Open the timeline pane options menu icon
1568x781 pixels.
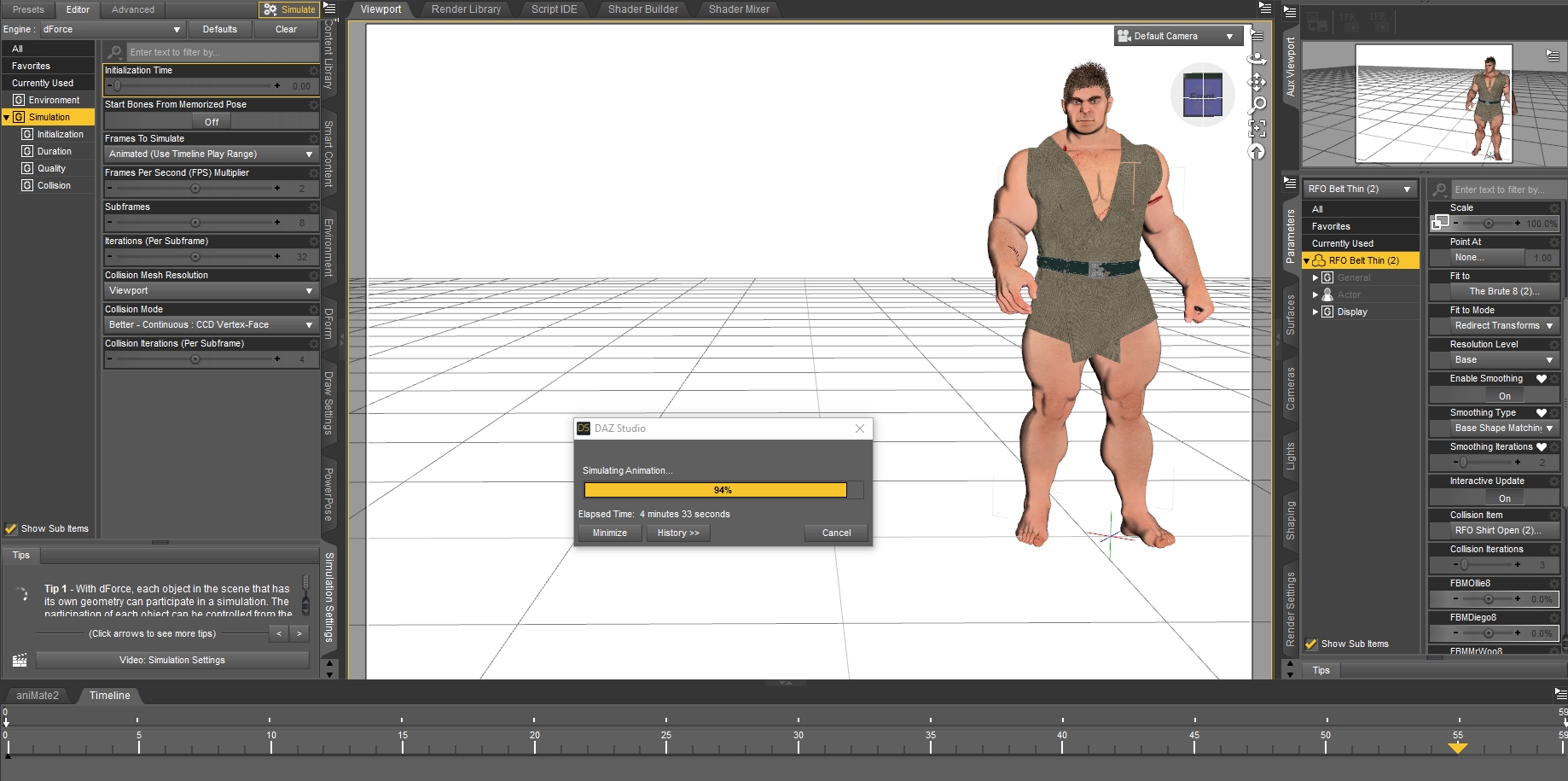point(1560,694)
